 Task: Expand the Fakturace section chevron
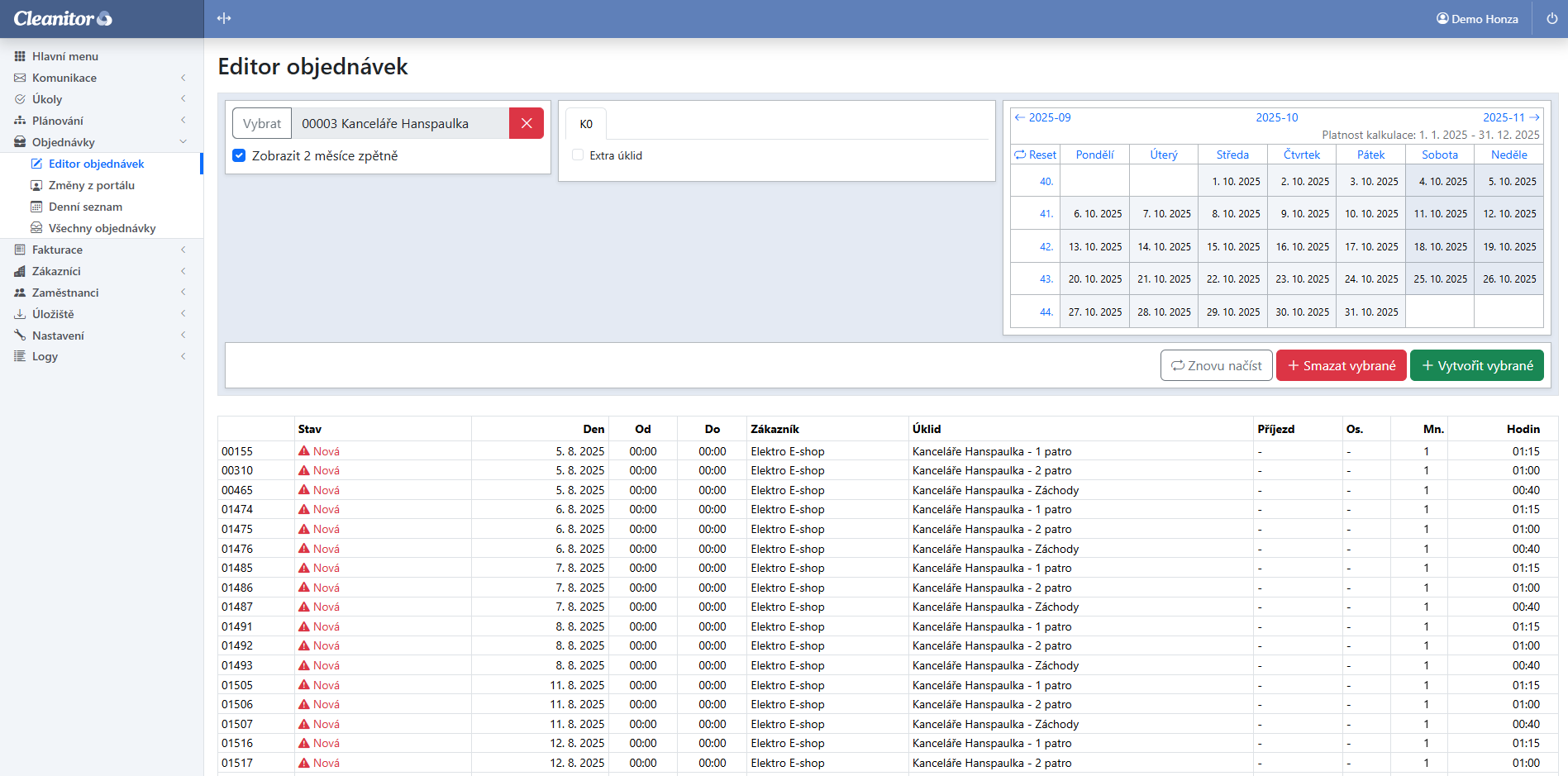(x=183, y=250)
